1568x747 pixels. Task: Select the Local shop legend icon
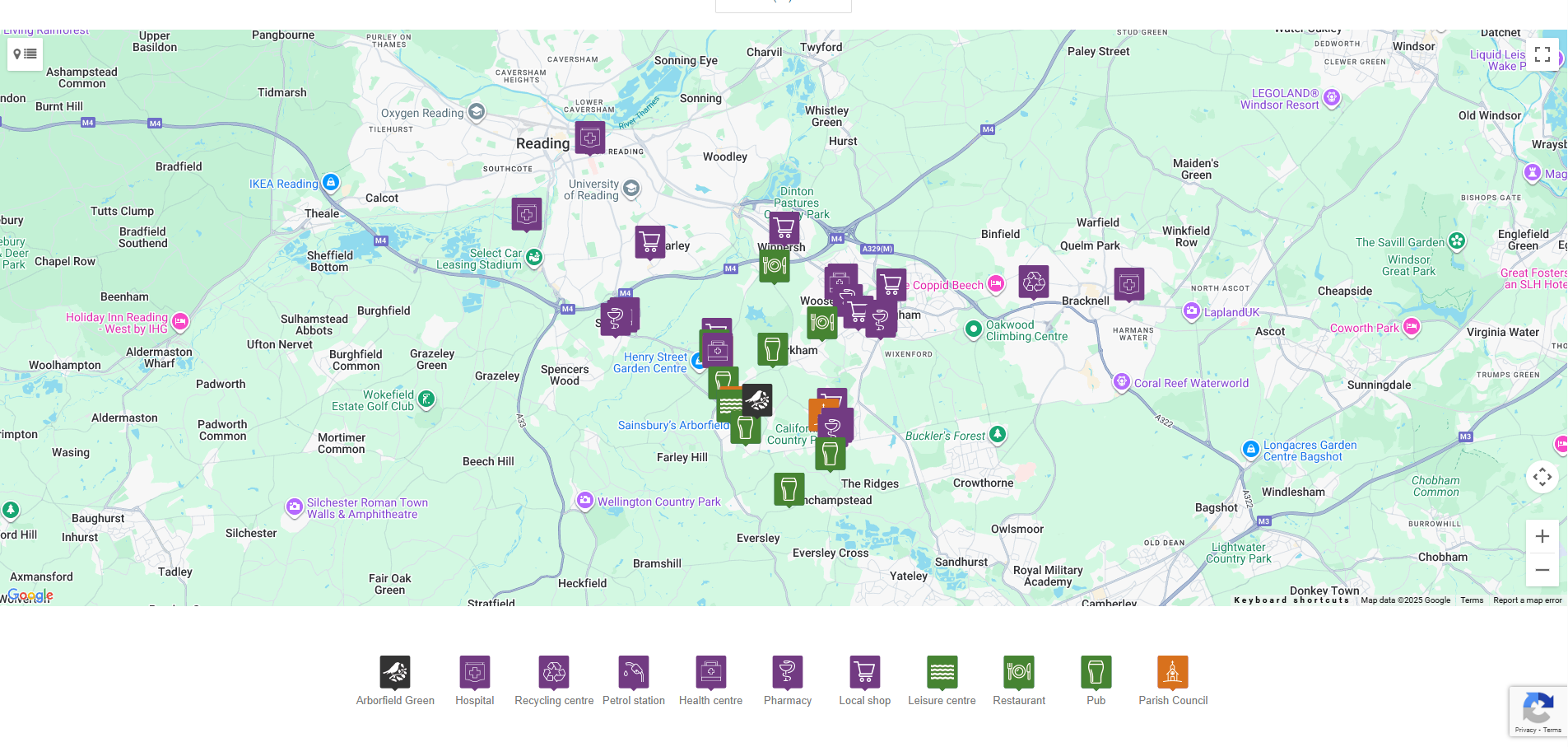[x=863, y=670]
